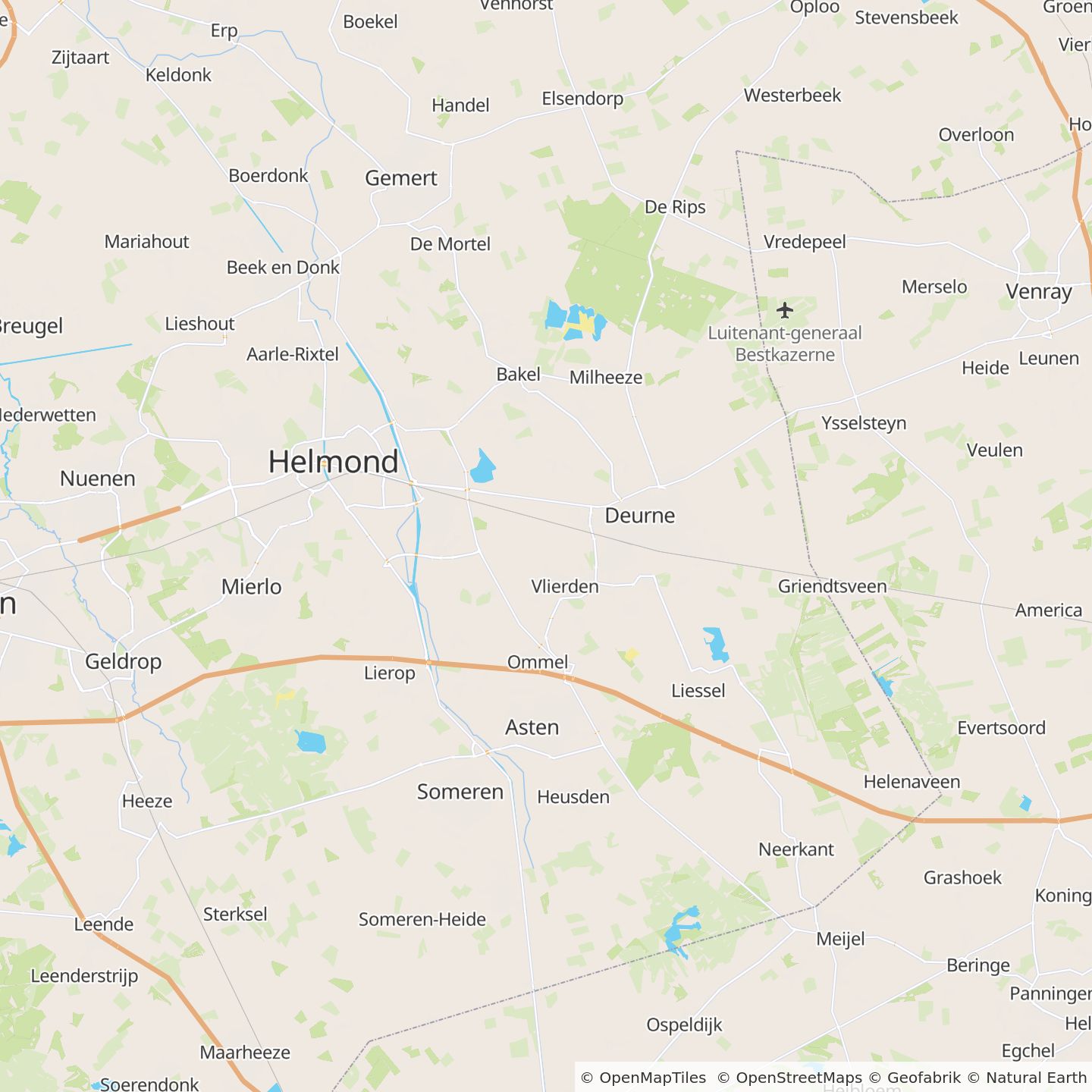Image resolution: width=1092 pixels, height=1092 pixels.
Task: Click the Helenaveen village label
Action: click(x=912, y=782)
